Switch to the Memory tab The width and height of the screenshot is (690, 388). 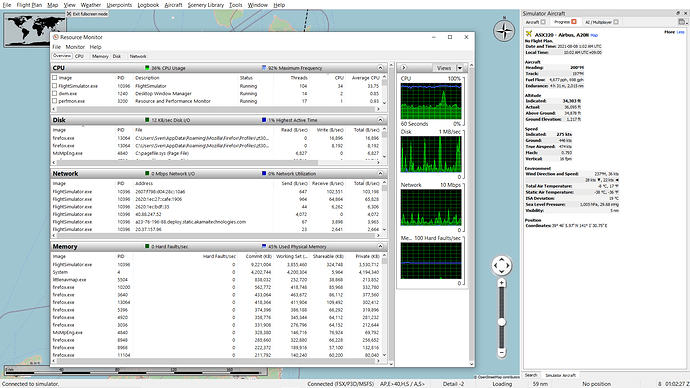click(x=100, y=56)
